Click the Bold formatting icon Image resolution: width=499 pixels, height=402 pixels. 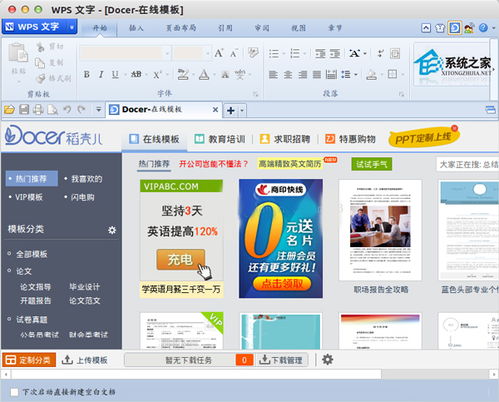coord(86,74)
